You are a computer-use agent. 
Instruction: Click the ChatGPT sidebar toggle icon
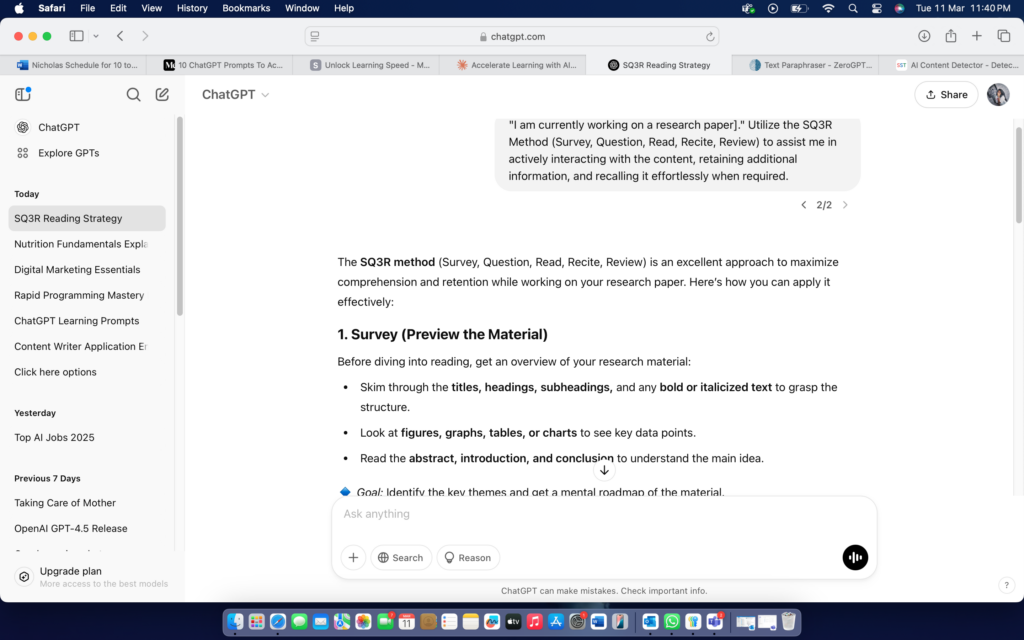(x=23, y=95)
